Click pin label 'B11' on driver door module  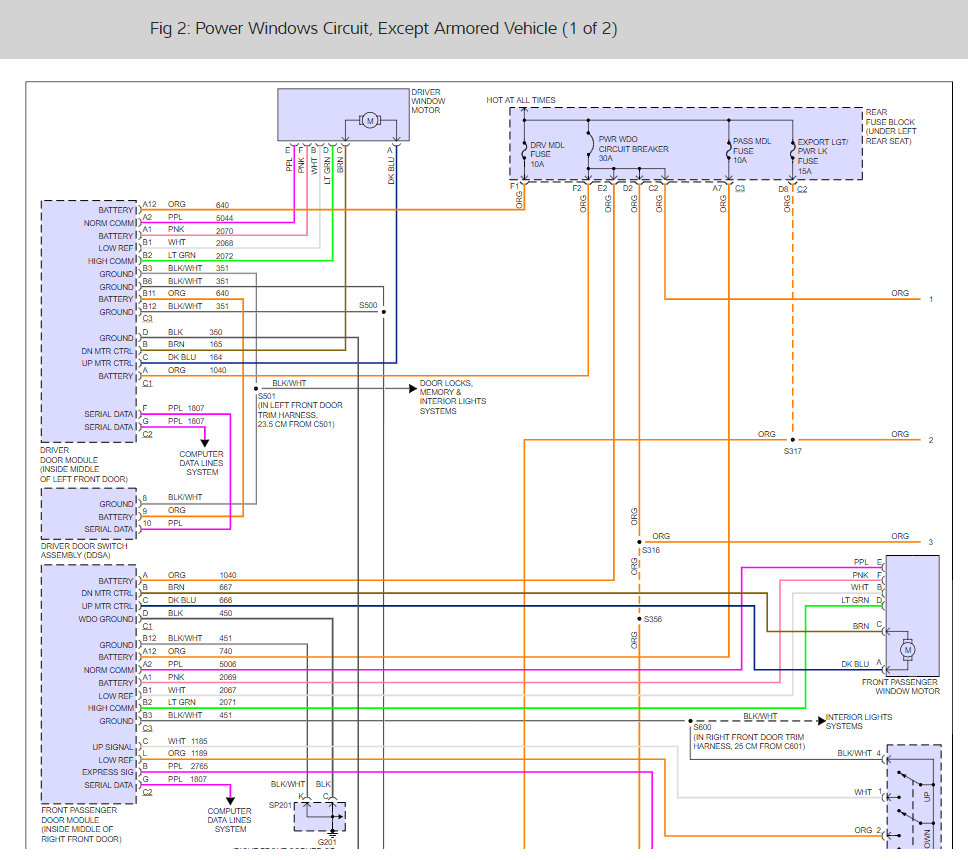149,293
